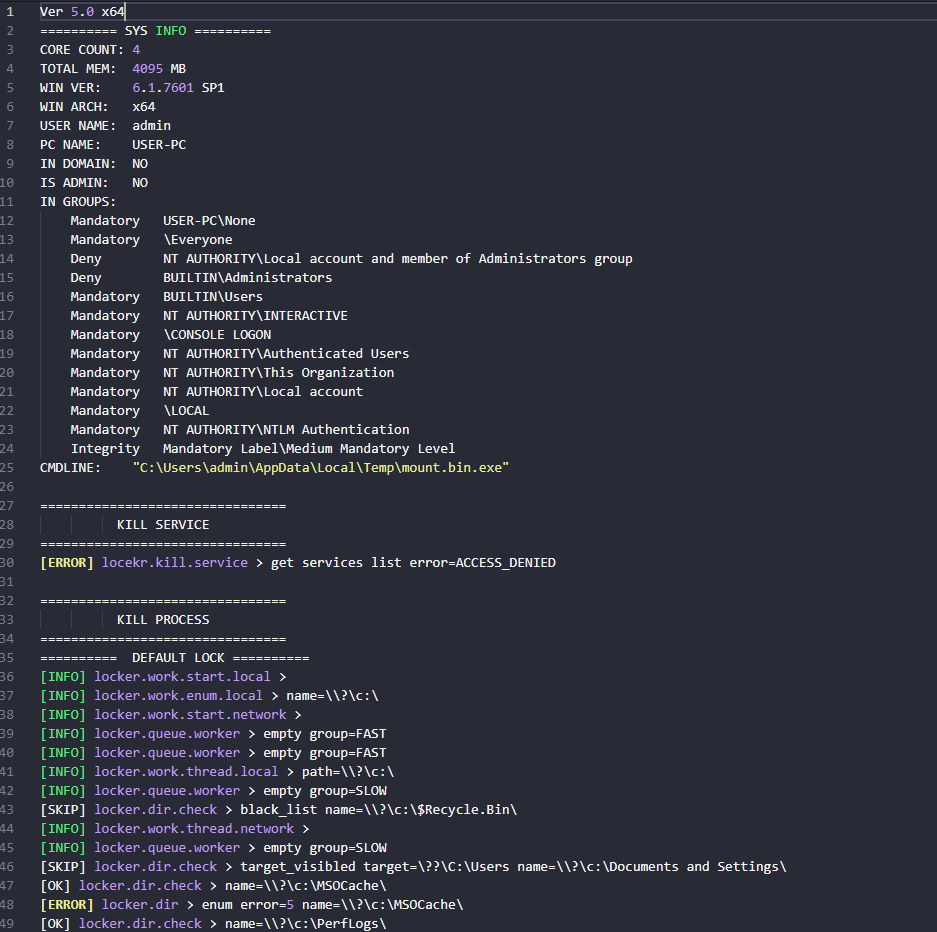Screen dimensions: 937x932
Task: Select the "enum error=5" text
Action: coord(247,905)
